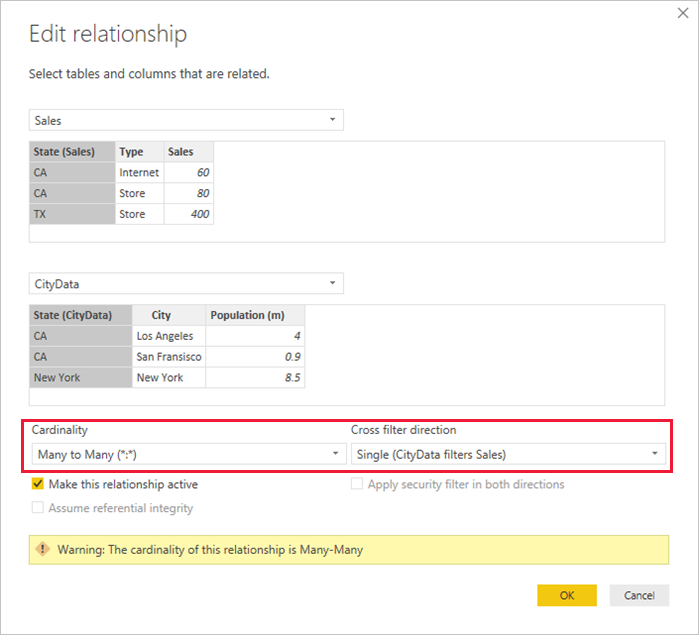The height and width of the screenshot is (635, 699).
Task: Click the sales value 400 cell
Action: point(189,214)
